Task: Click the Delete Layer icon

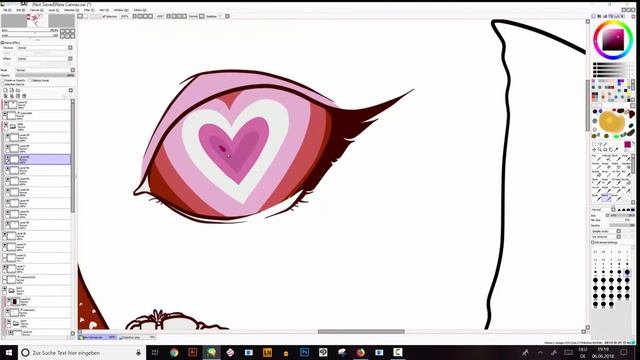Action: click(24, 96)
